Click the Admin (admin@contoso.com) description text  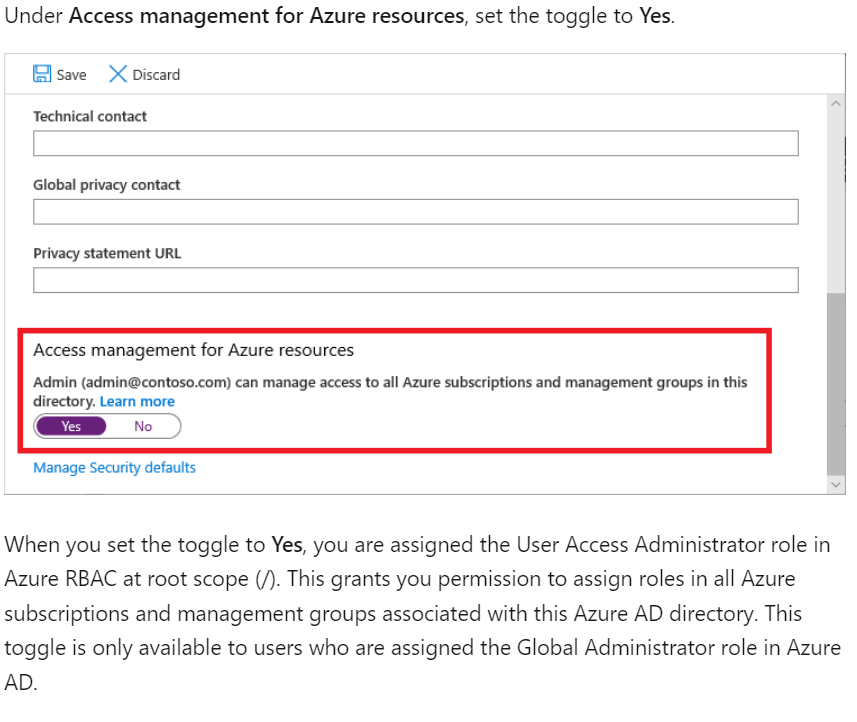pyautogui.click(x=390, y=392)
